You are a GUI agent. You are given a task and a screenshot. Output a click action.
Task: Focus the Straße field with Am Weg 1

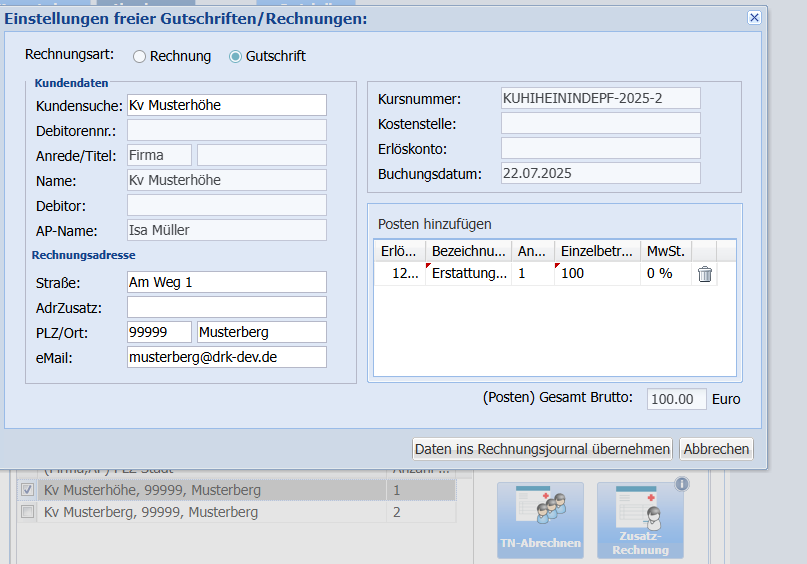point(226,282)
